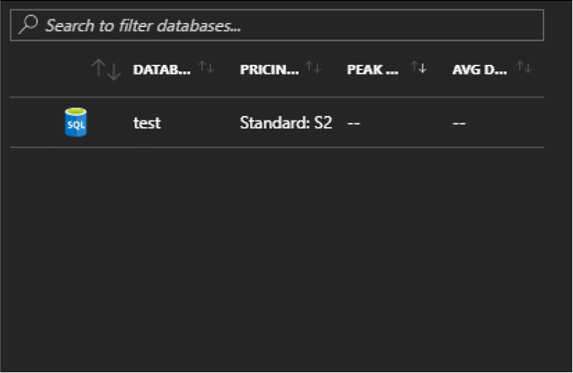Sort by the PRICIN... column header
573x373 pixels.
(269, 69)
